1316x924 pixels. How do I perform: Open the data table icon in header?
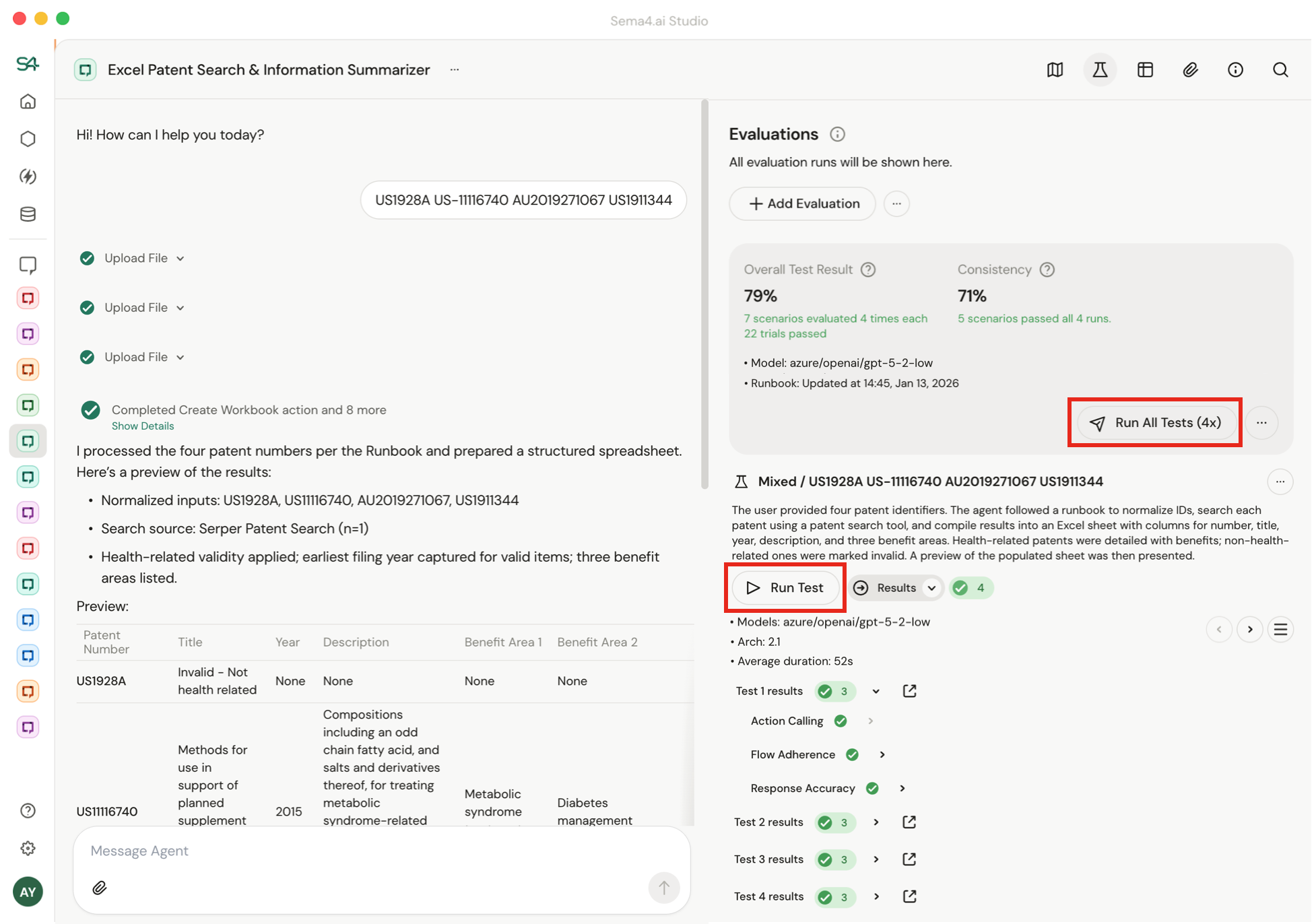(x=1145, y=70)
